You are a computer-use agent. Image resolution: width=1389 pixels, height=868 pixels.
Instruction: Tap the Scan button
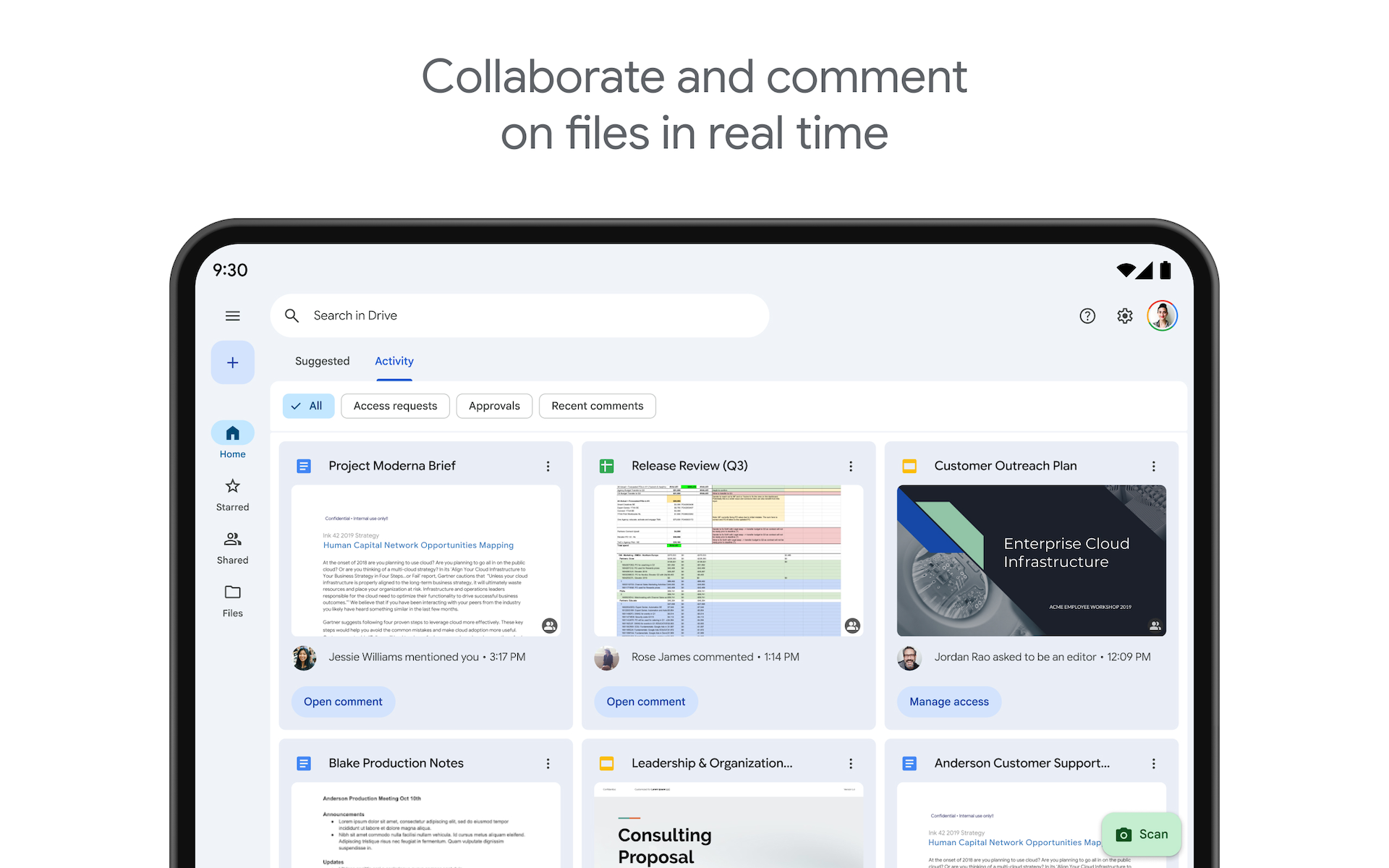tap(1141, 834)
